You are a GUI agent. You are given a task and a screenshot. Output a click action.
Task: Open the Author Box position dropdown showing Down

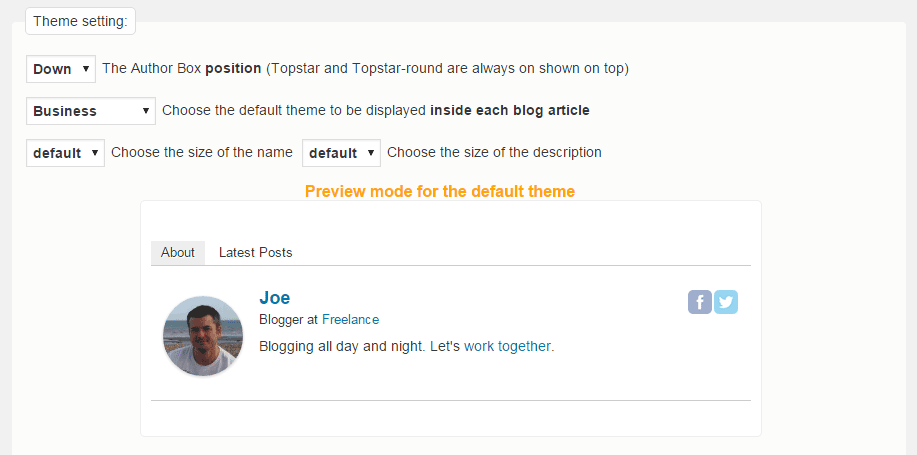click(61, 69)
